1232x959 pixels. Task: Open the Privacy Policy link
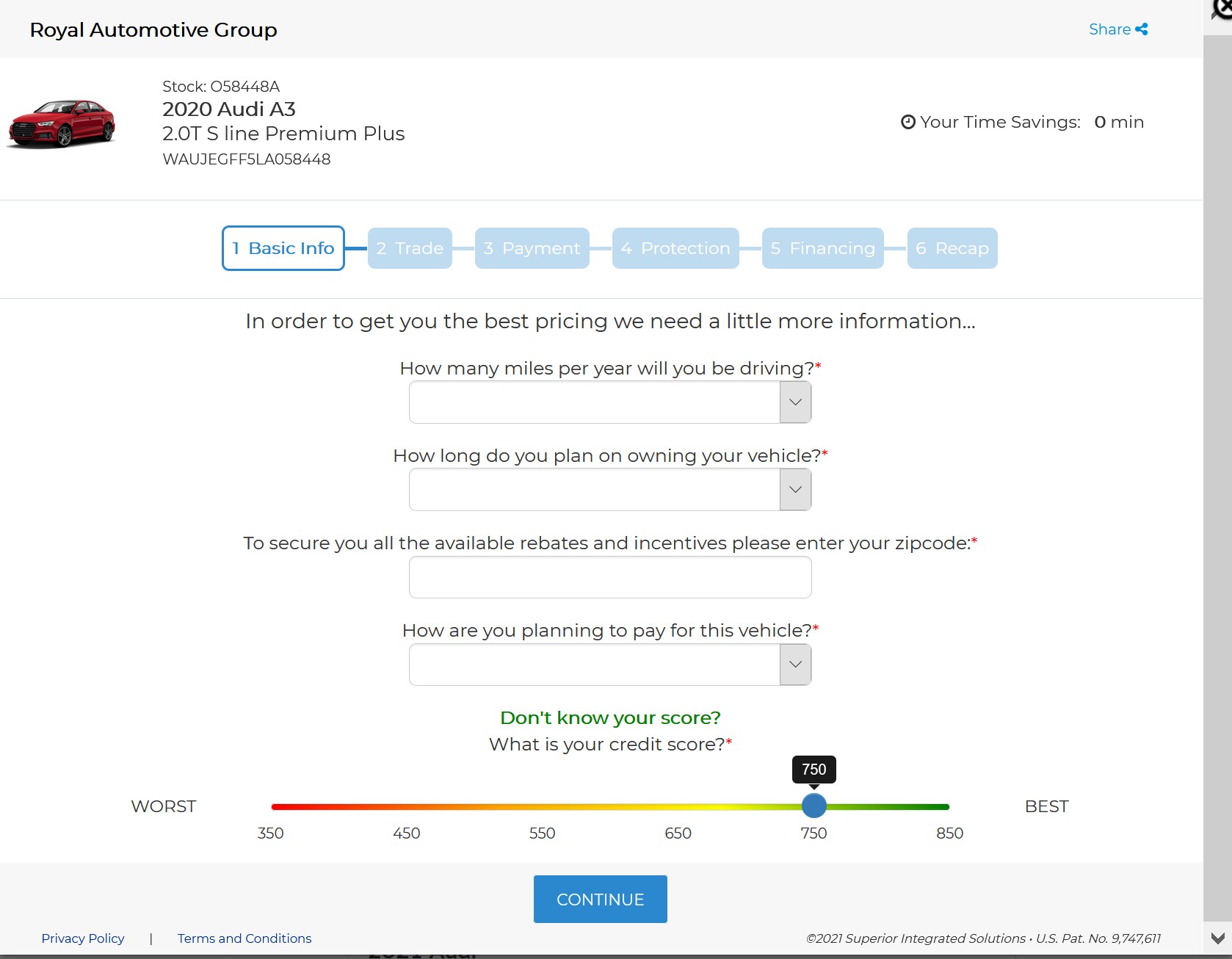(83, 938)
